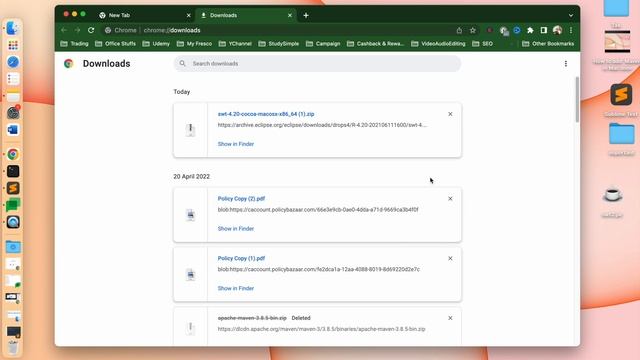Click the share page icon in address bar
This screenshot has height=360, width=640.
tap(459, 30)
